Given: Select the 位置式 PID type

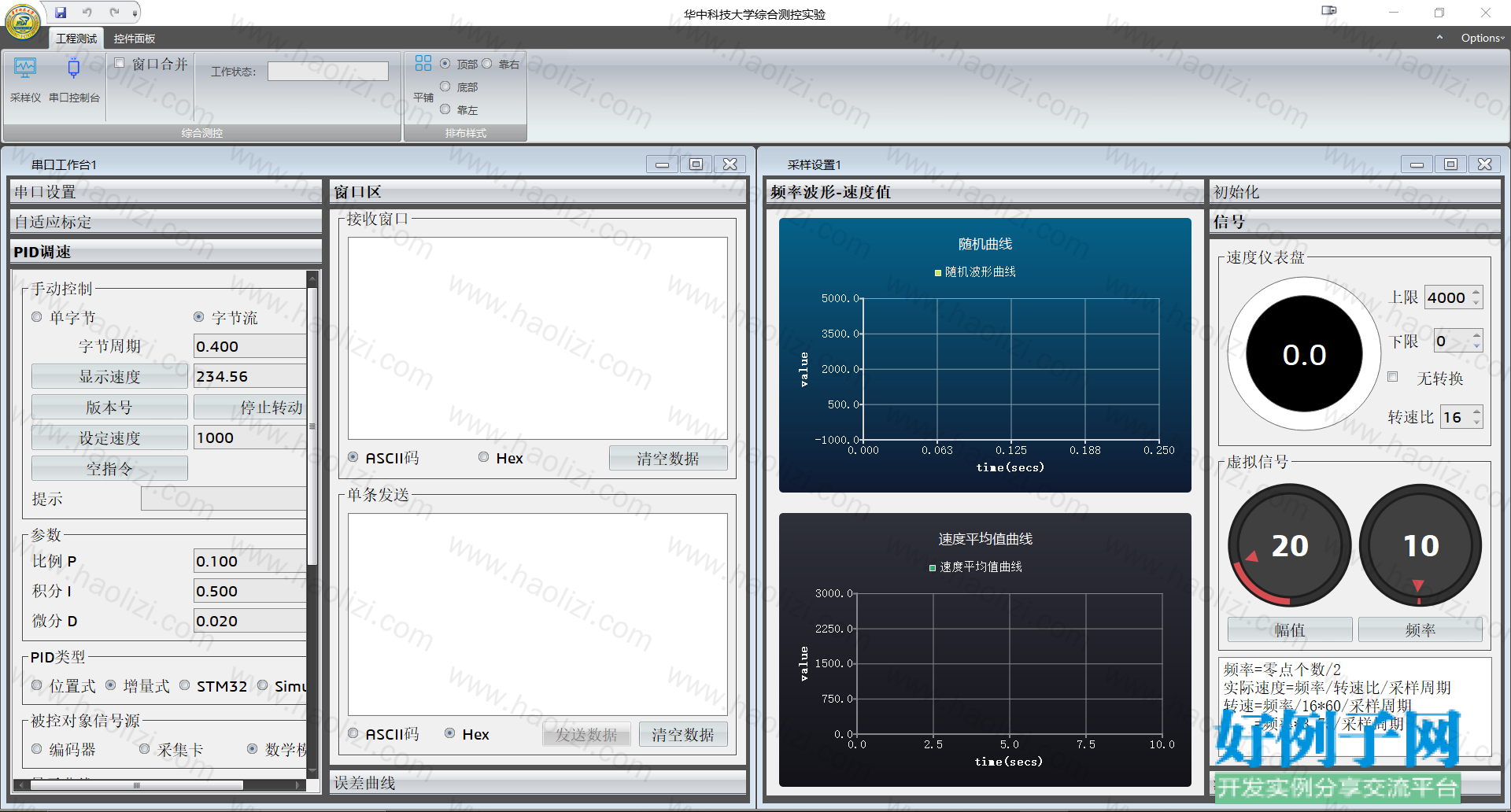Looking at the screenshot, I should pos(37,685).
